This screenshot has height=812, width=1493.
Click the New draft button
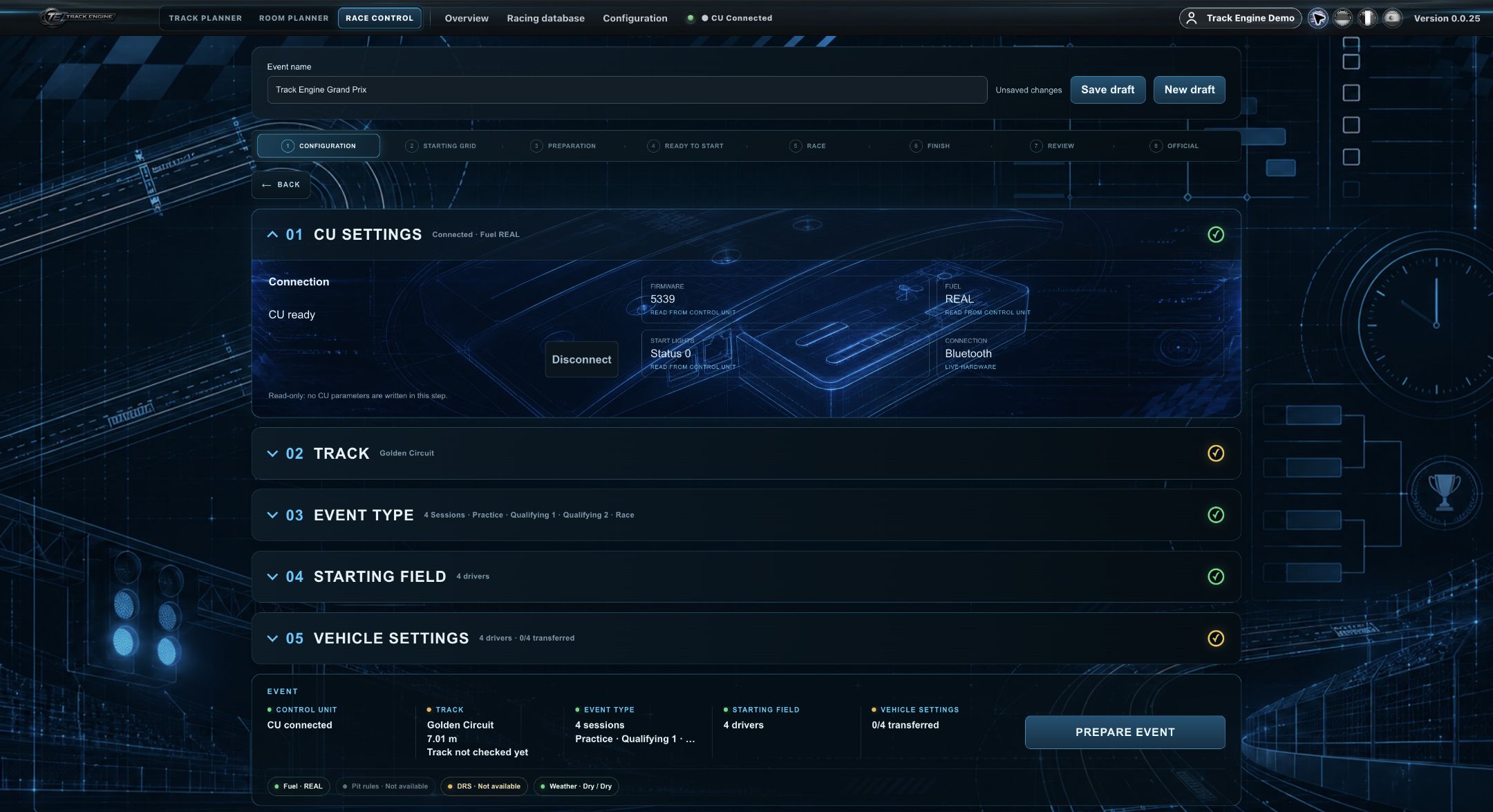1189,90
